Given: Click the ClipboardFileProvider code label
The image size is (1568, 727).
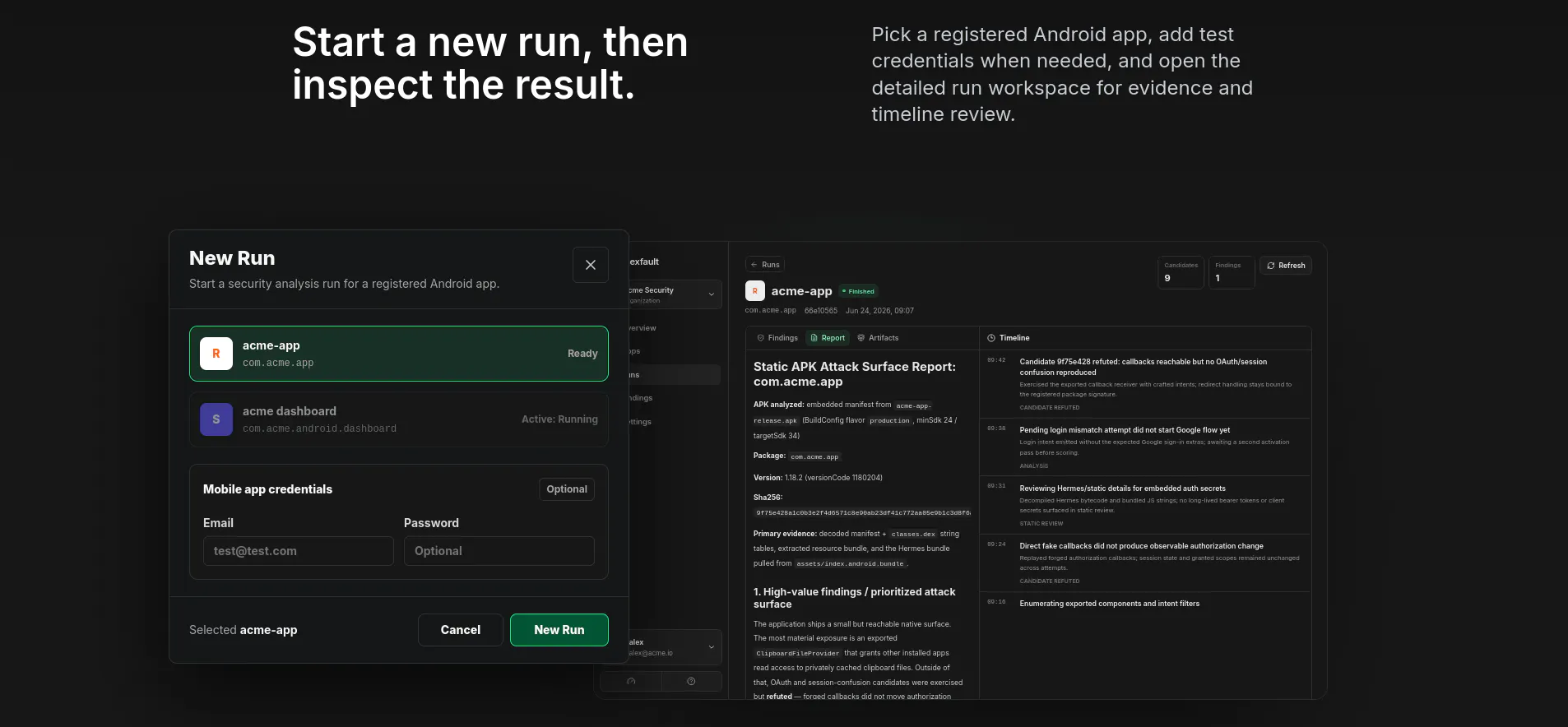Looking at the screenshot, I should [x=797, y=654].
